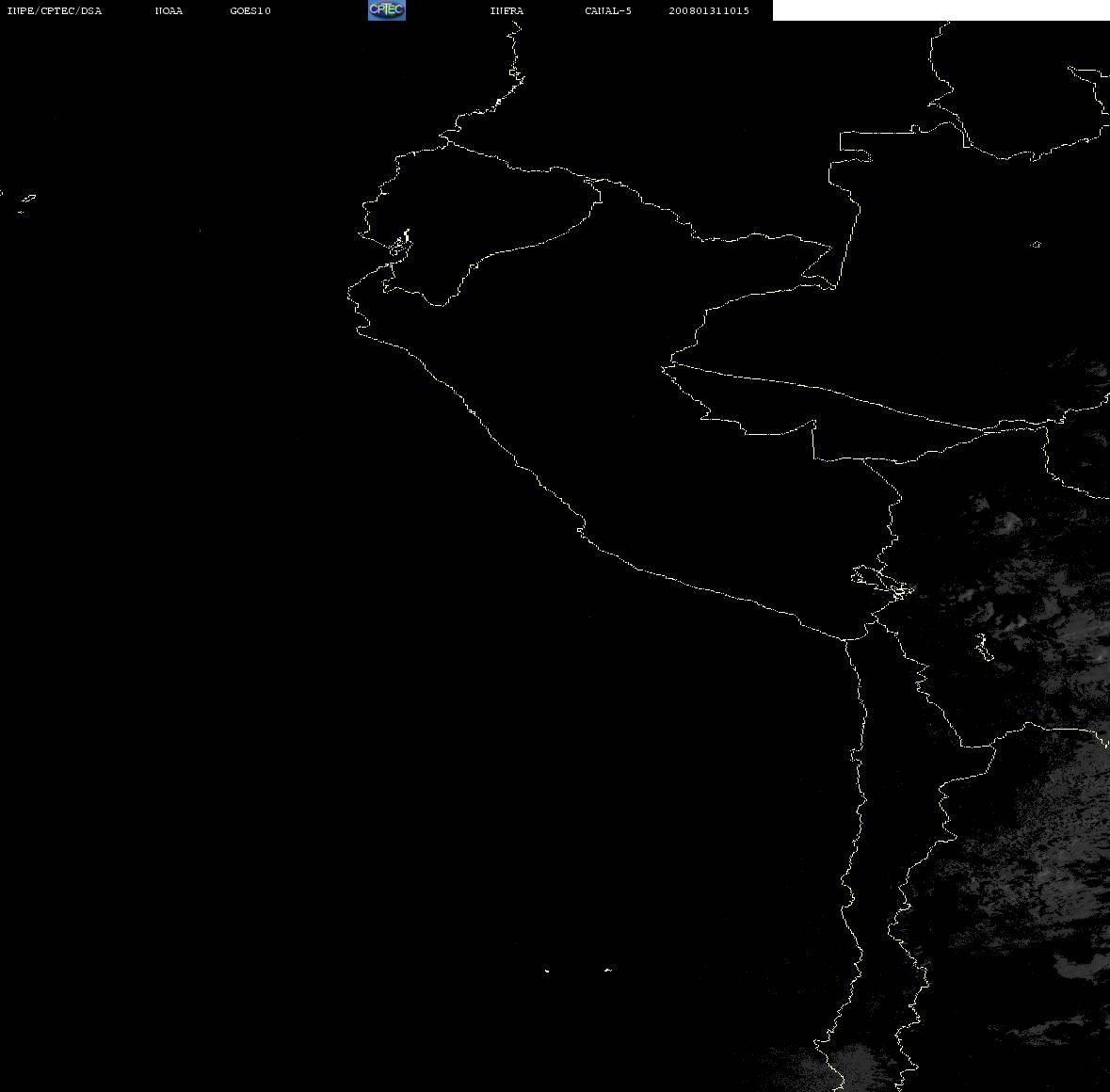Click the GOES10 satellite label
This screenshot has width=1110, height=1092.
pos(249,10)
